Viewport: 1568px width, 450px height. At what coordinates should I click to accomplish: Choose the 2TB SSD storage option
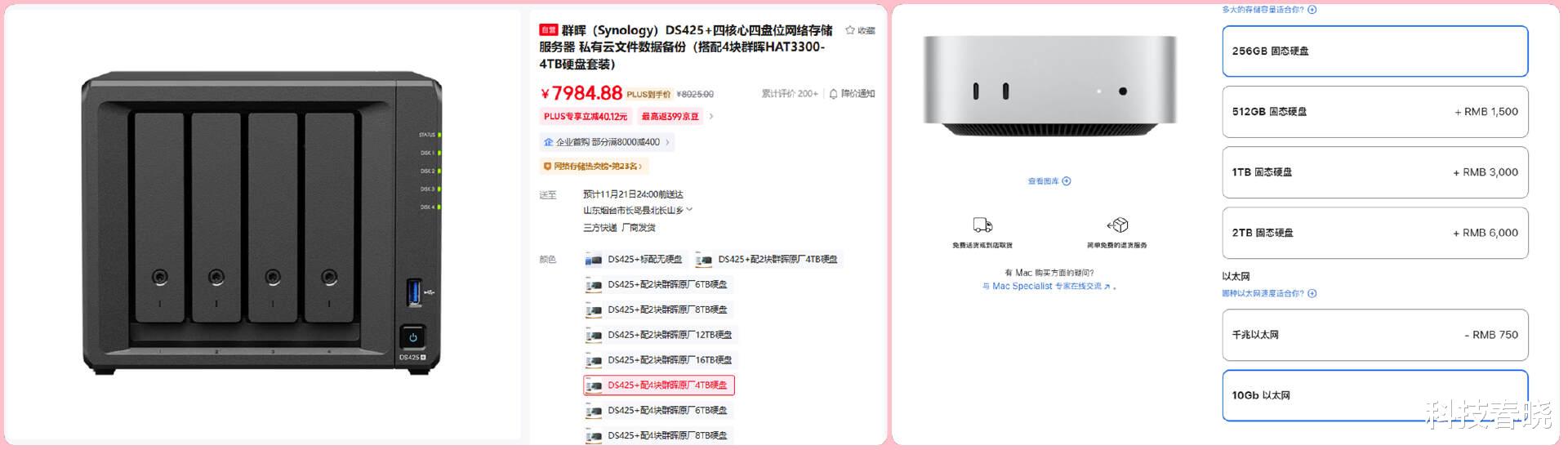1374,233
